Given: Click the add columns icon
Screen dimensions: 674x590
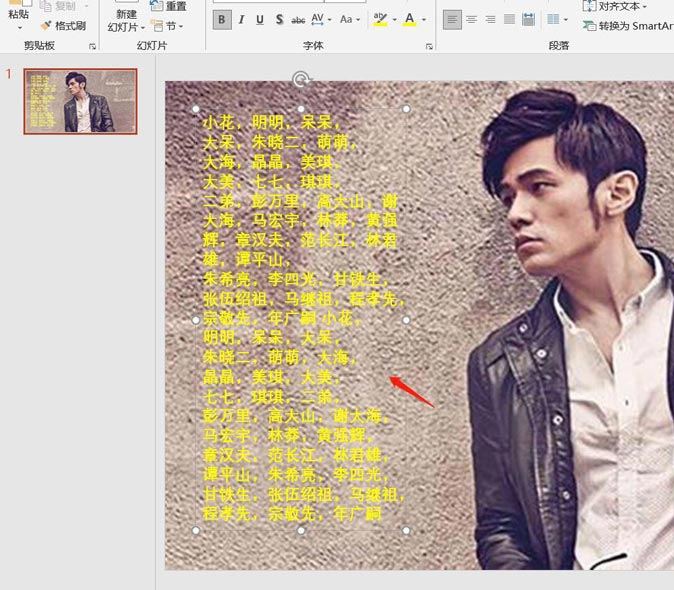Looking at the screenshot, I should 553,20.
